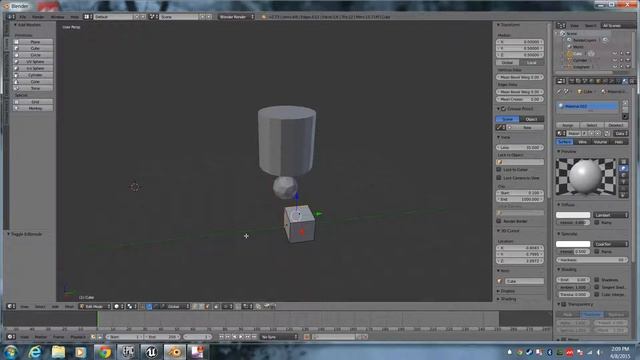The image size is (640, 360).
Task: Click the specular color swatch
Action: (573, 244)
